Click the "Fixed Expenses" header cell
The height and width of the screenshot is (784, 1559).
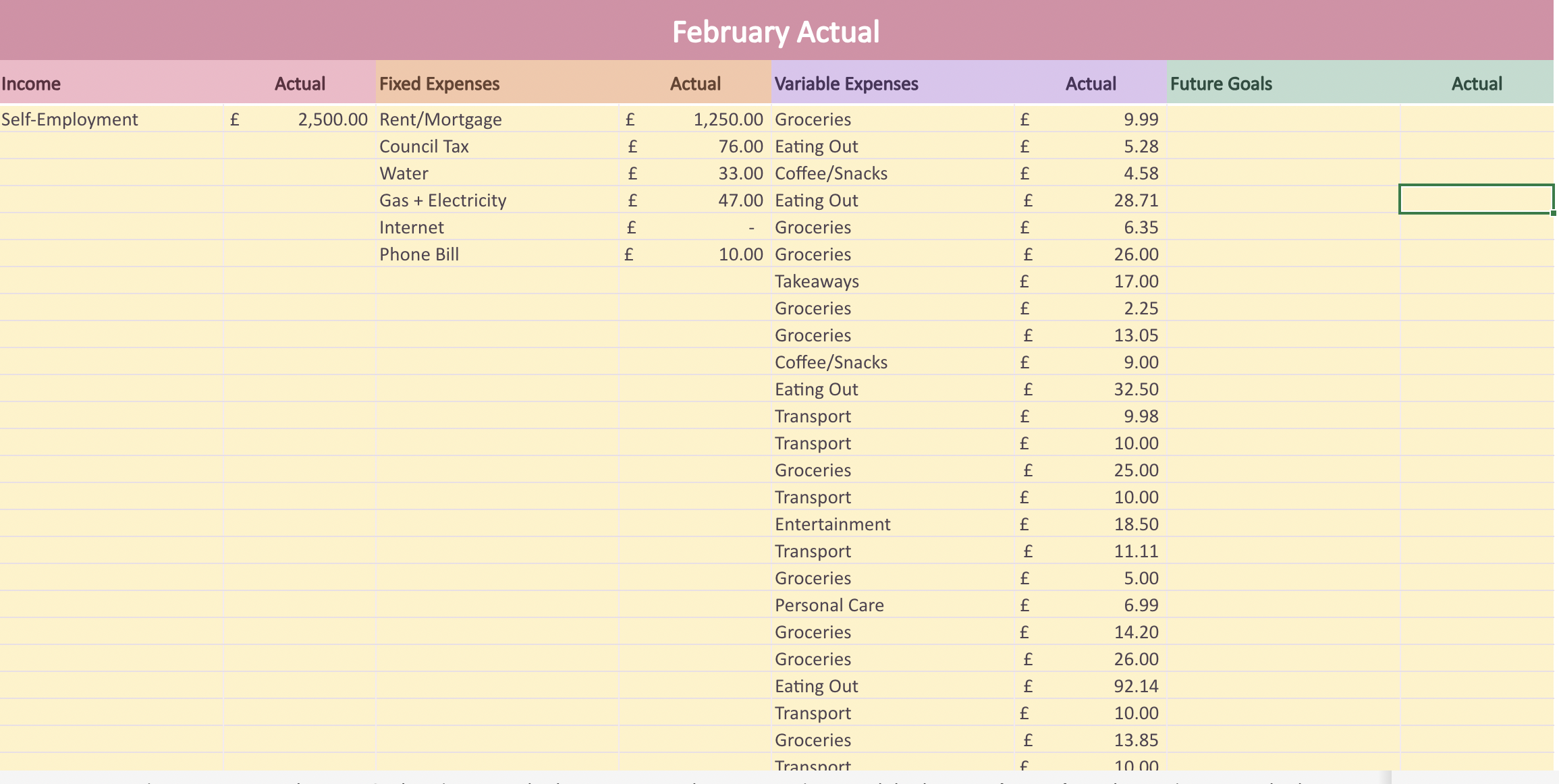click(497, 84)
